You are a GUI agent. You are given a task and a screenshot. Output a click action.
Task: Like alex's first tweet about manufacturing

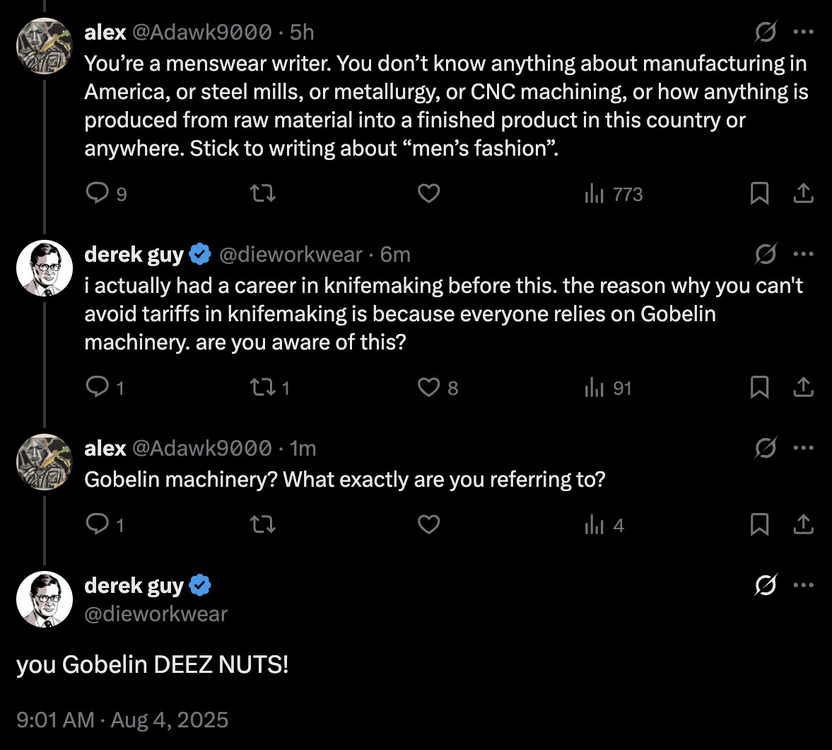click(x=429, y=193)
